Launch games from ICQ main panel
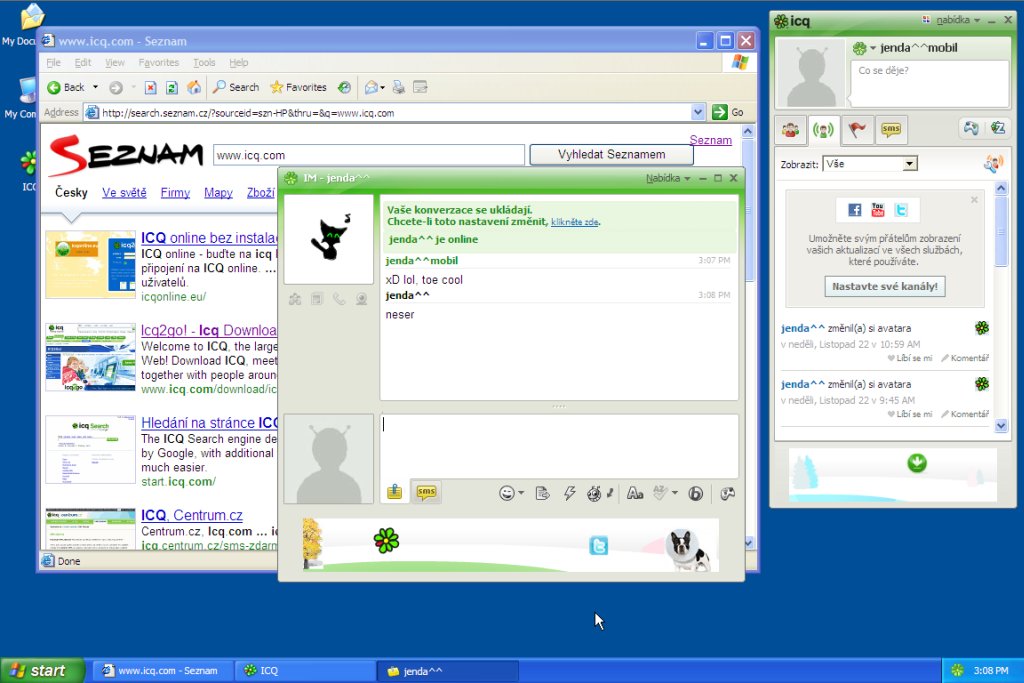 971,128
